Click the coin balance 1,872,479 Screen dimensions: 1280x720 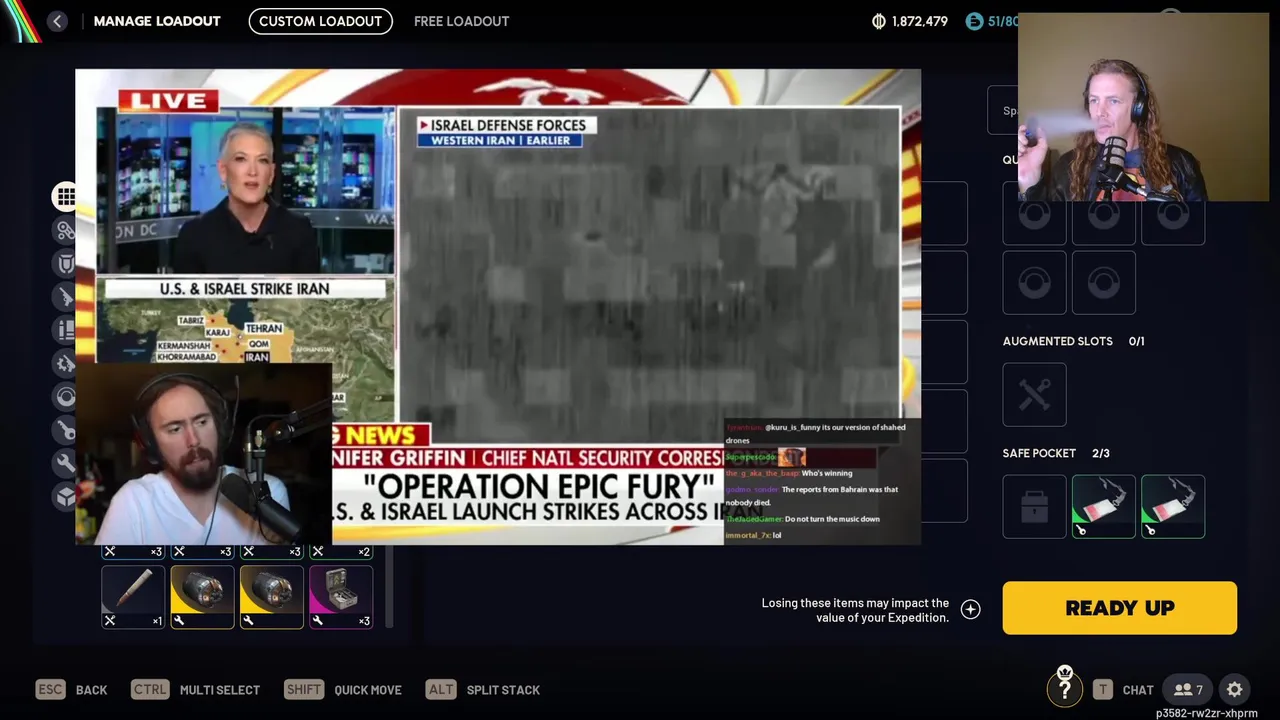click(909, 21)
